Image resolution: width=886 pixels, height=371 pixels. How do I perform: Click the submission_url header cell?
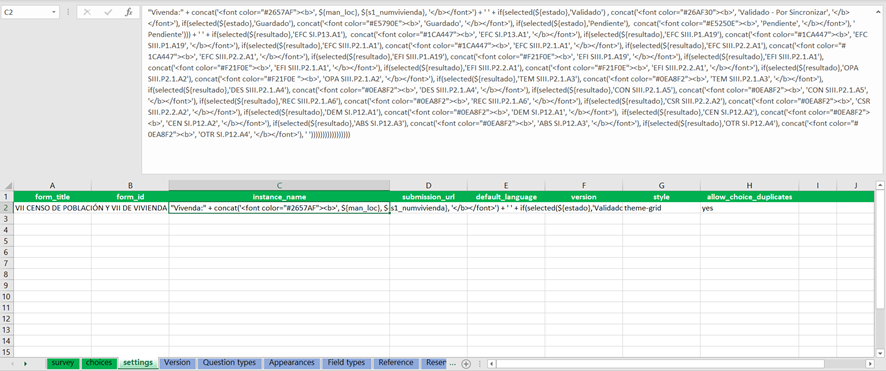click(x=428, y=197)
